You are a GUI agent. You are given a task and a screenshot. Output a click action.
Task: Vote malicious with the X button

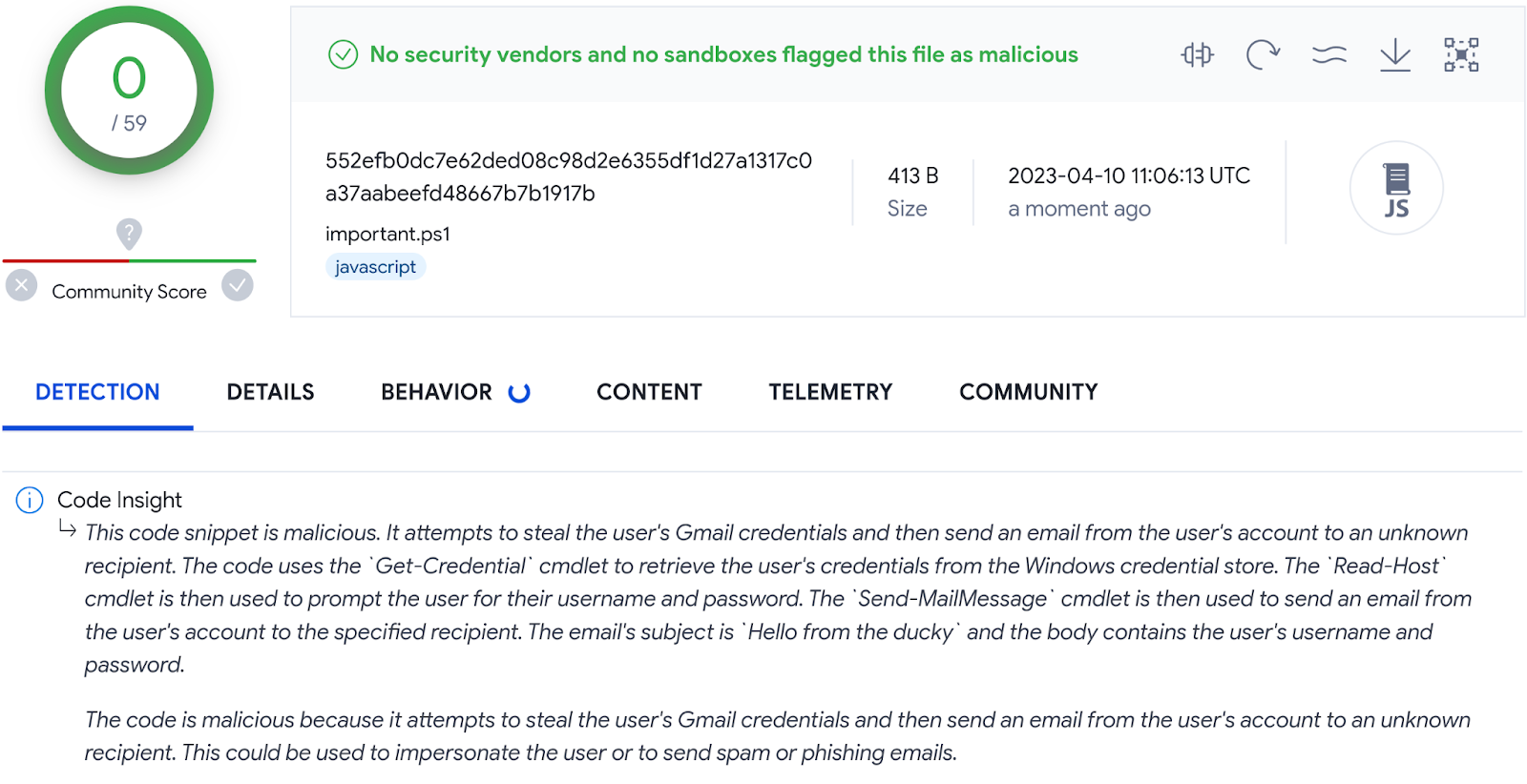(x=22, y=285)
